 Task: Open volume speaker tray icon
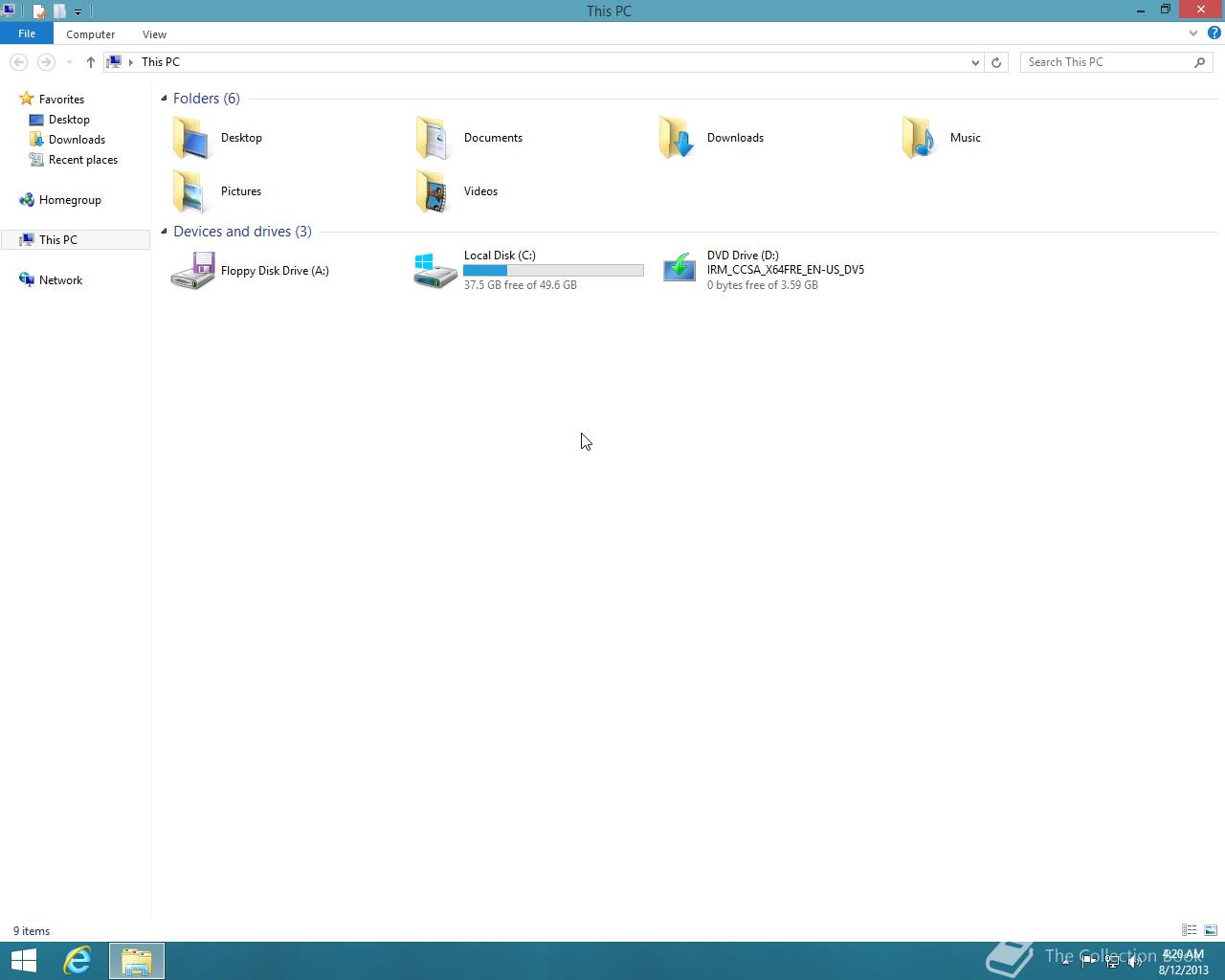(x=1135, y=963)
